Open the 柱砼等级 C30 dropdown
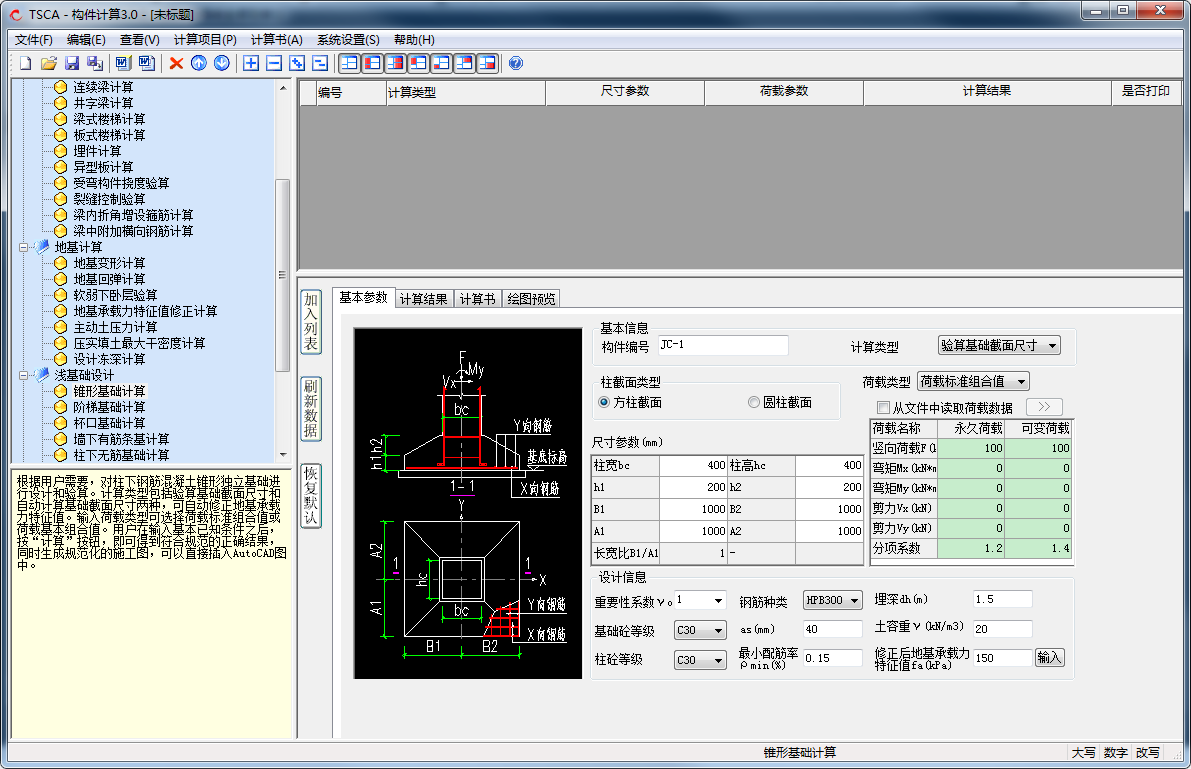This screenshot has height=769, width=1191. tap(719, 660)
